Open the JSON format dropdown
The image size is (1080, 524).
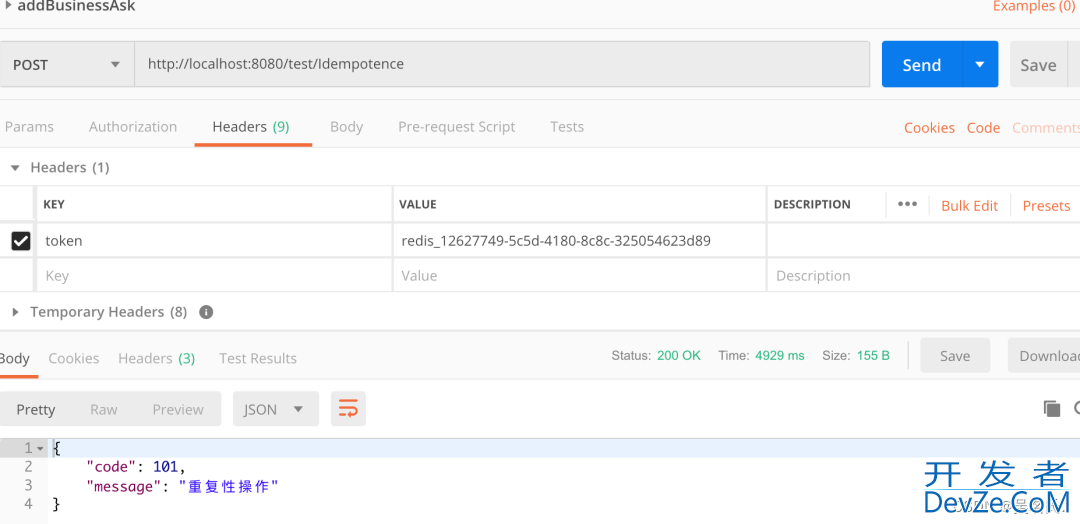coord(276,409)
